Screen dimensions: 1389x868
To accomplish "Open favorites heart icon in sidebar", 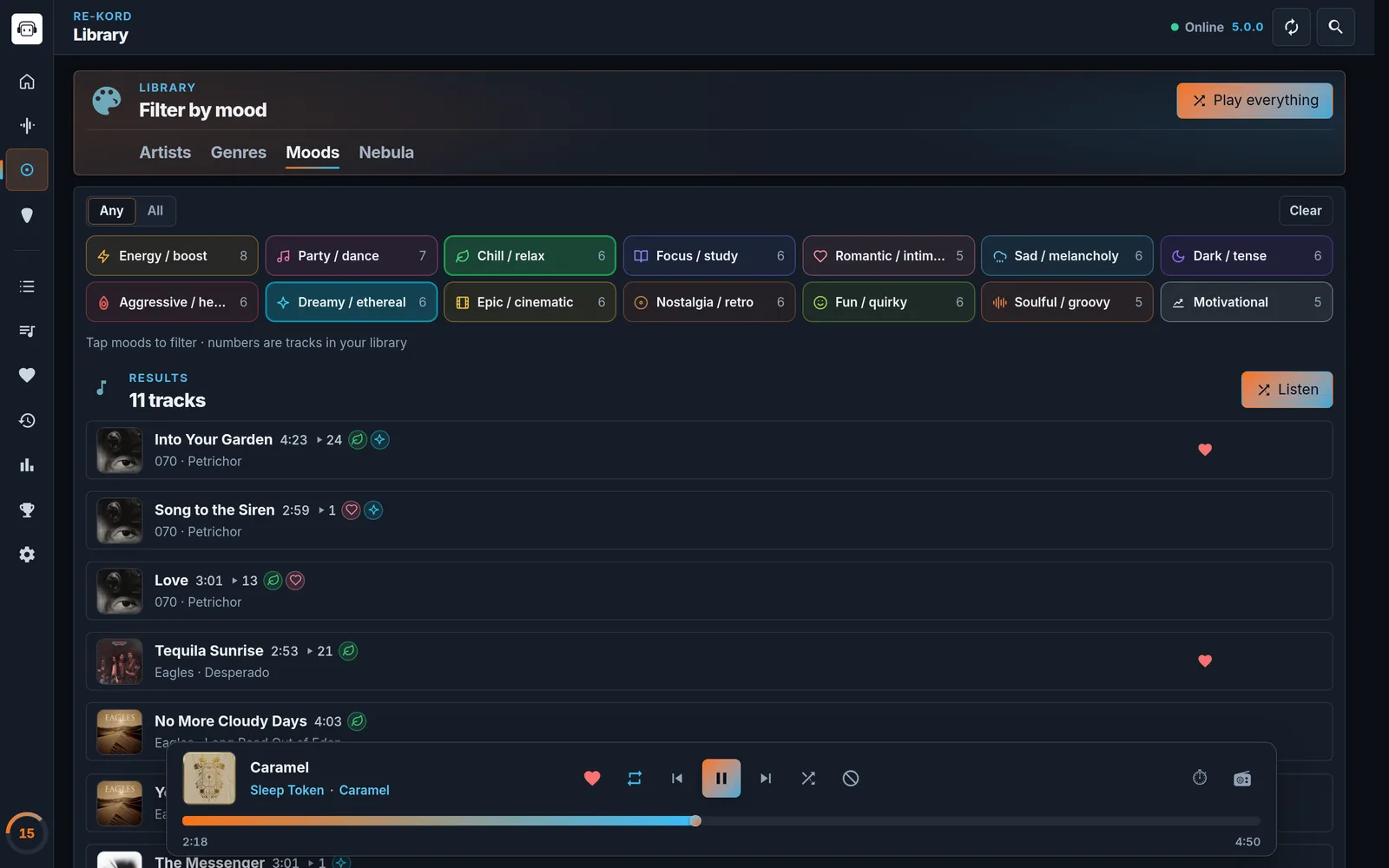I will point(27,375).
